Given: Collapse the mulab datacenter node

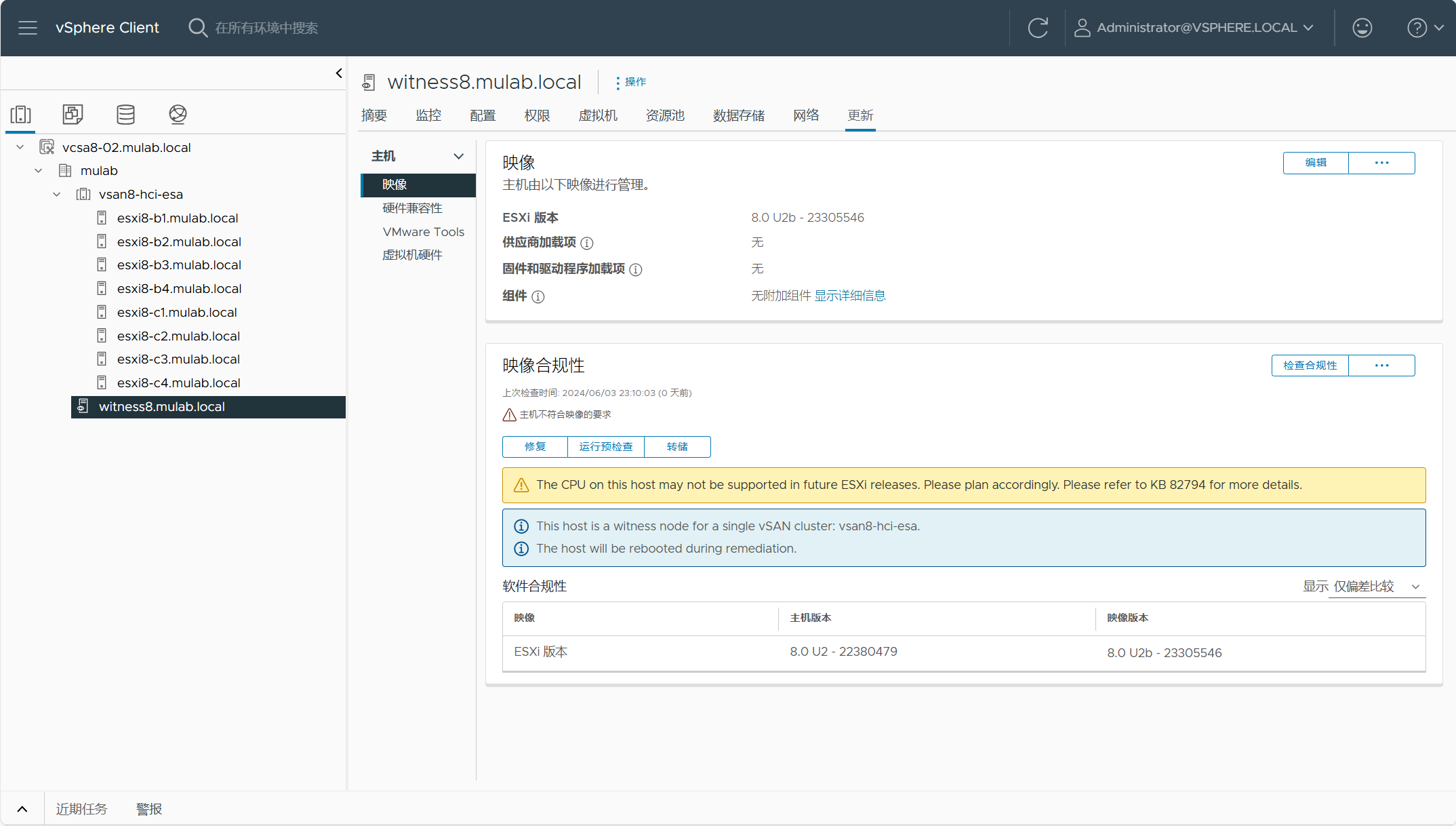Looking at the screenshot, I should click(x=39, y=170).
